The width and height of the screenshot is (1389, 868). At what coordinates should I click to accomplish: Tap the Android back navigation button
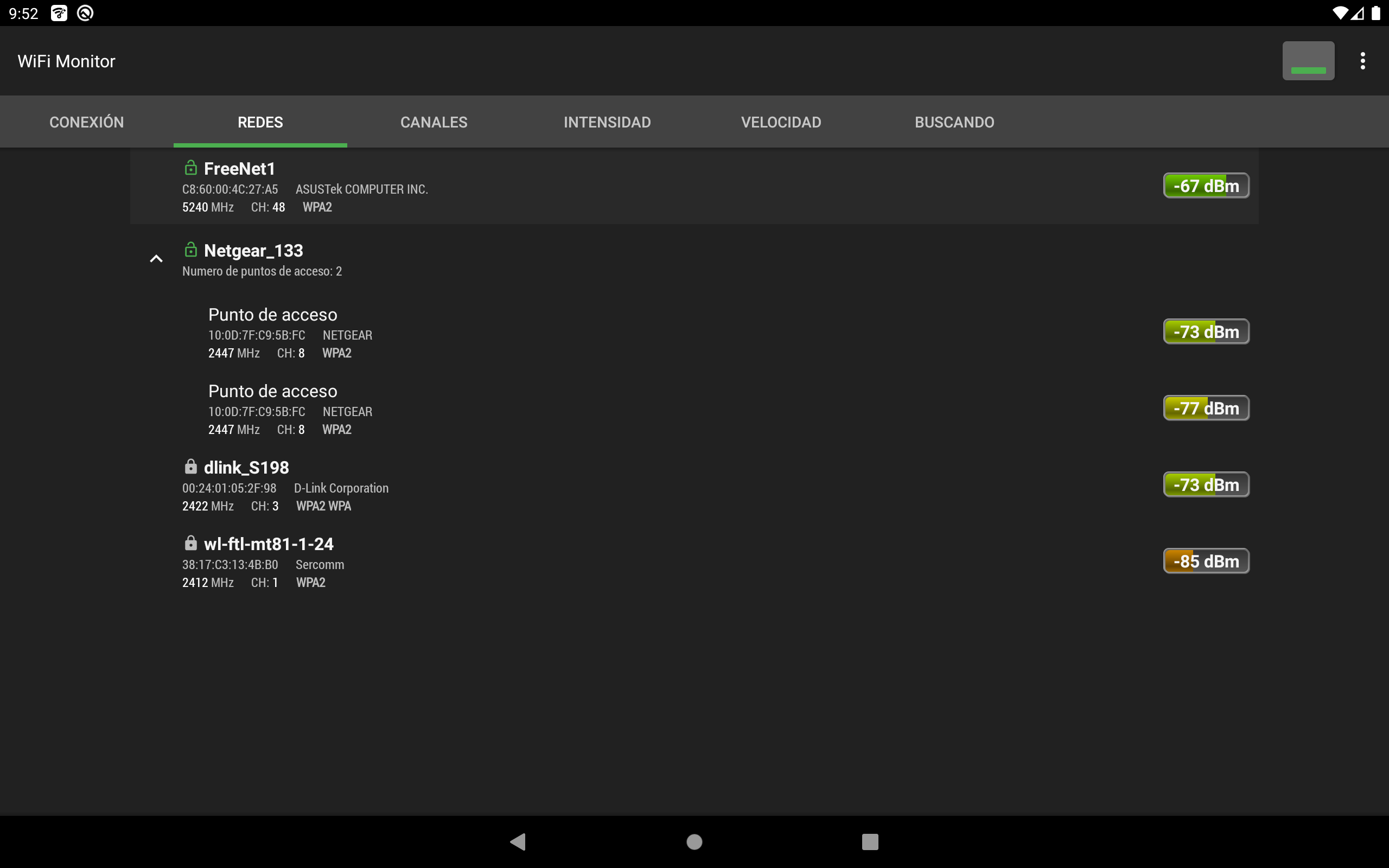tap(518, 841)
